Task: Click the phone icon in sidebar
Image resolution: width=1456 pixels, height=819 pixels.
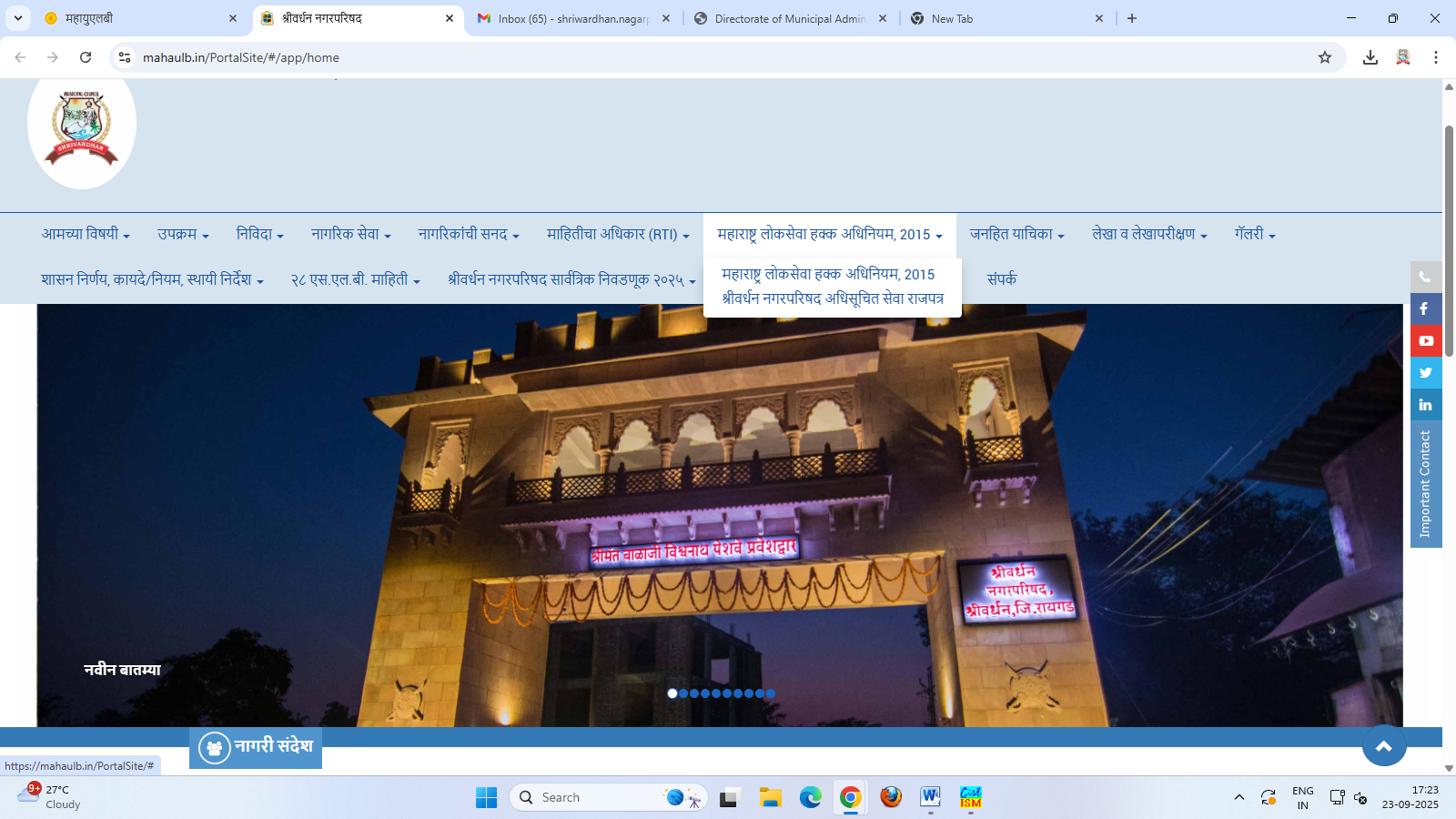Action: tap(1425, 277)
